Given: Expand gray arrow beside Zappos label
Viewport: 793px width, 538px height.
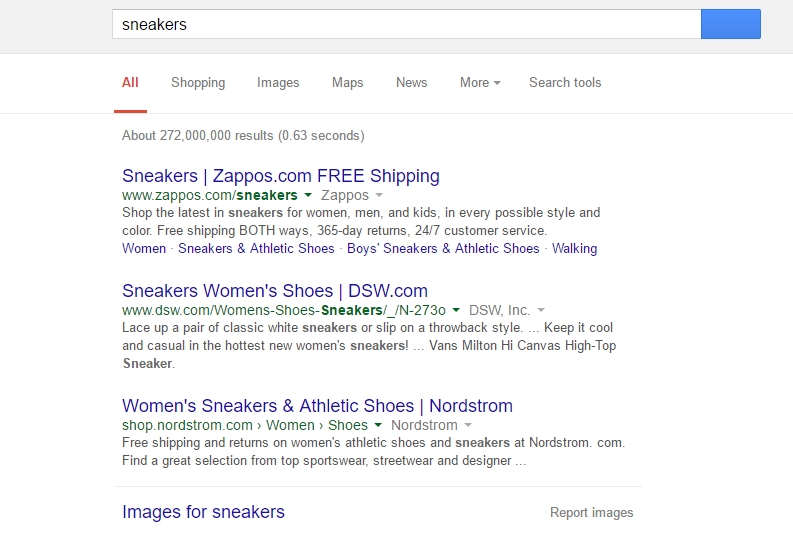Looking at the screenshot, I should (x=379, y=195).
